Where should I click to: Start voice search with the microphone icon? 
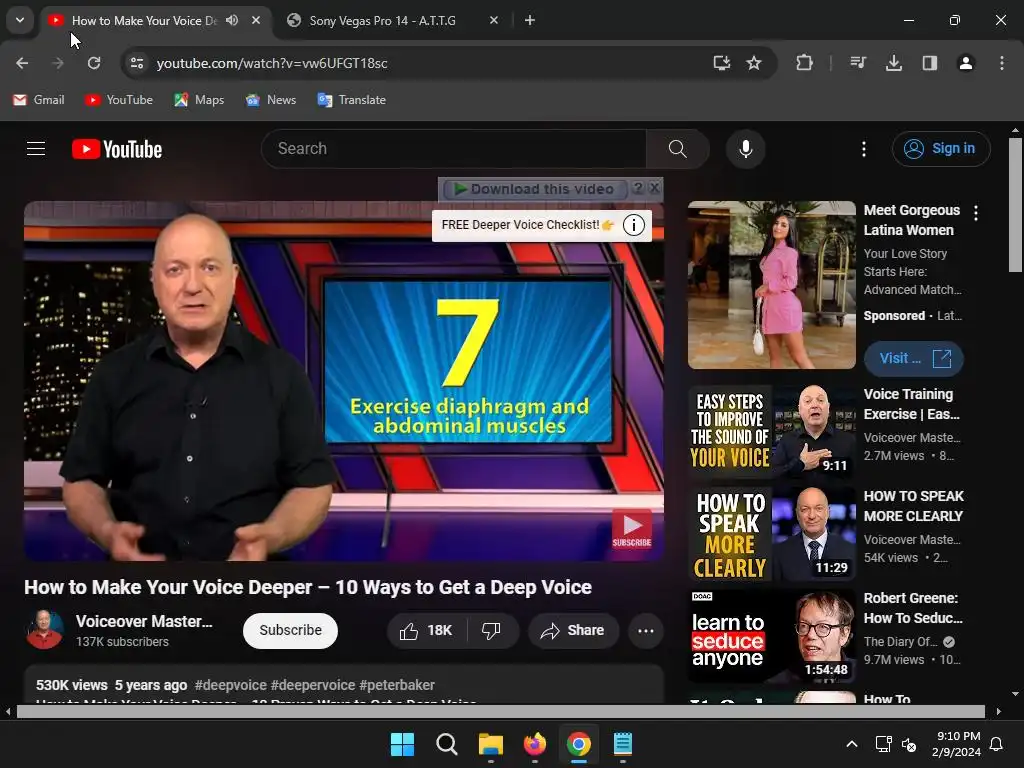click(x=745, y=149)
